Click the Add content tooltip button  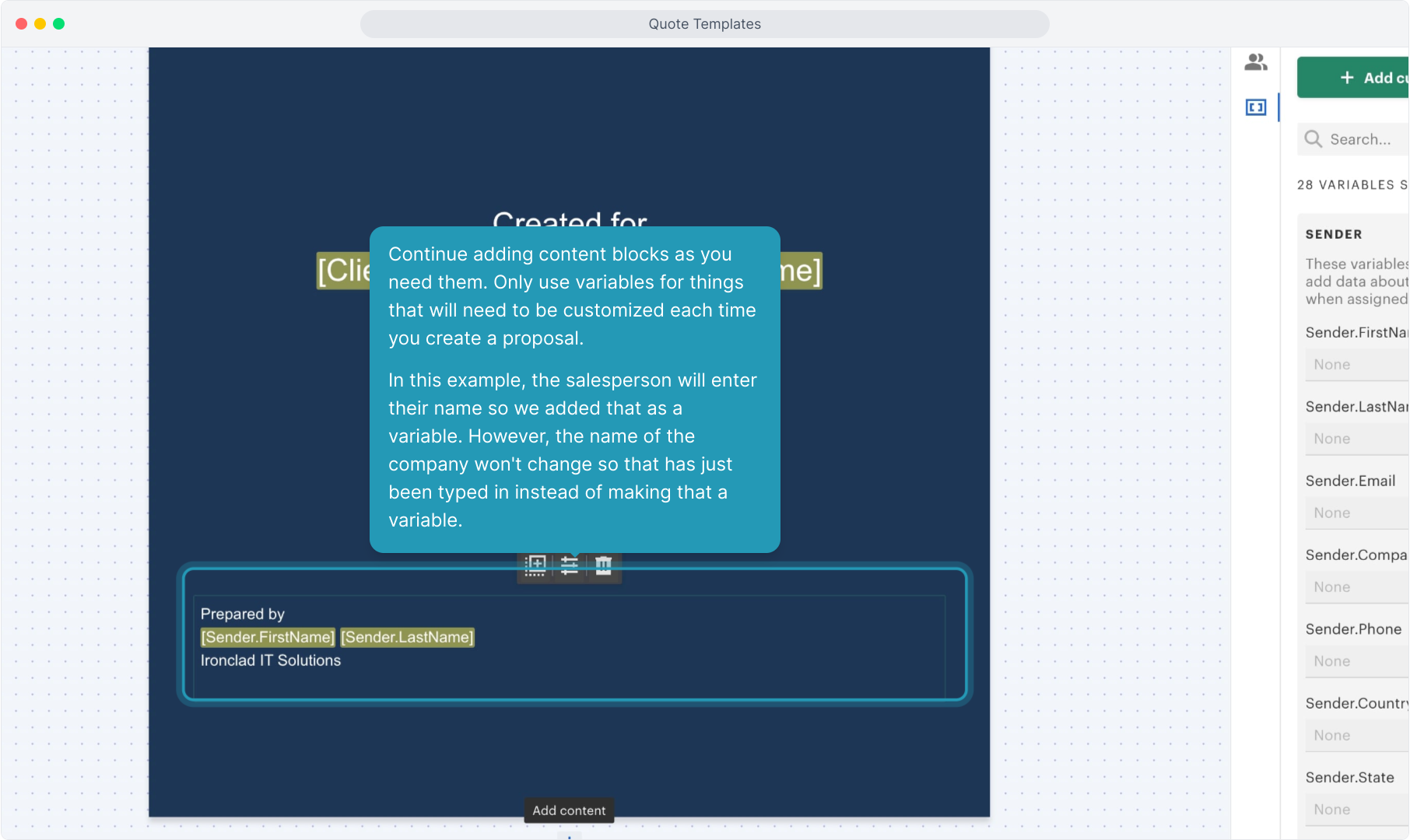[x=569, y=810]
